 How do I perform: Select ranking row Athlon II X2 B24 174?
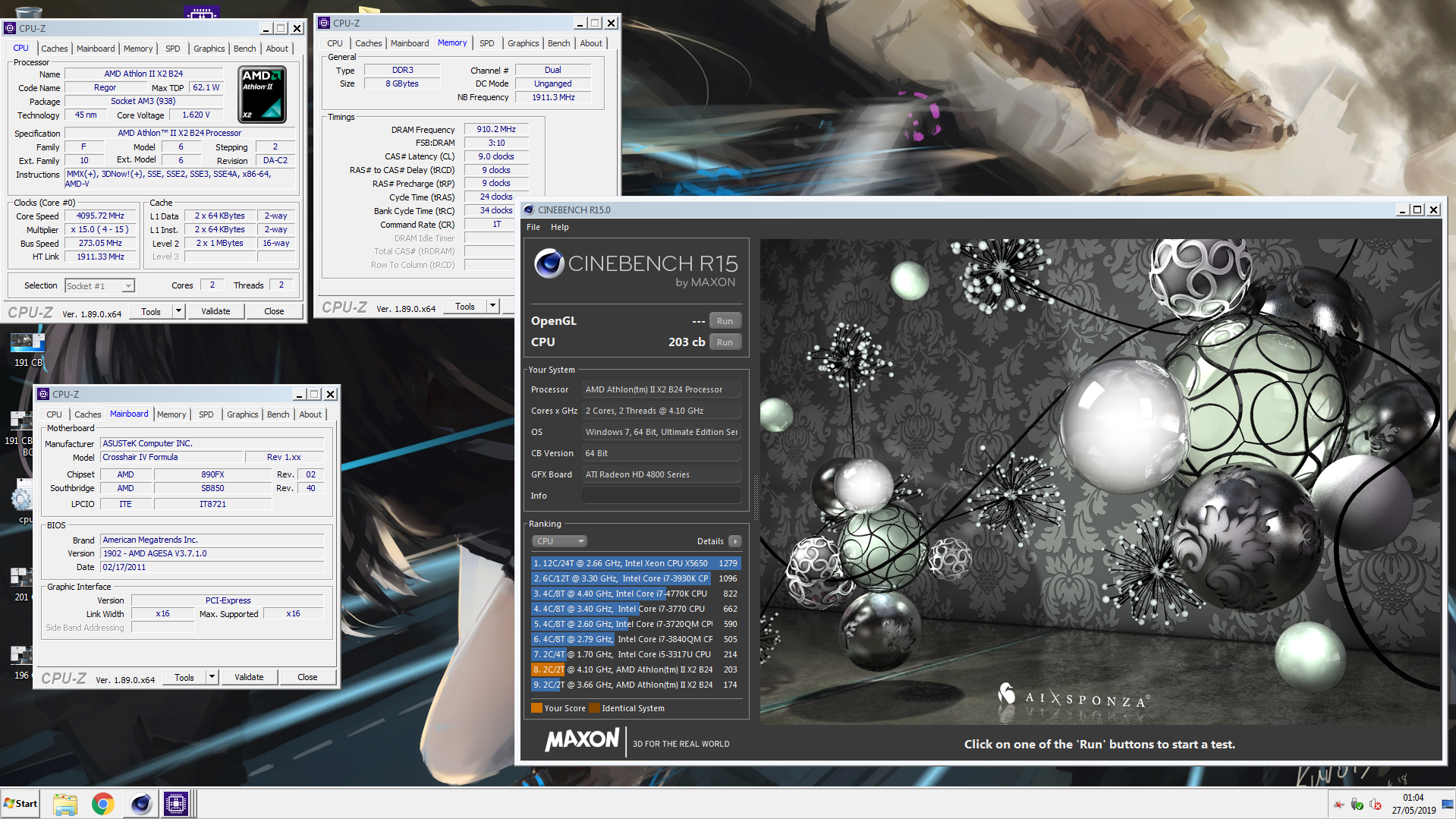636,685
